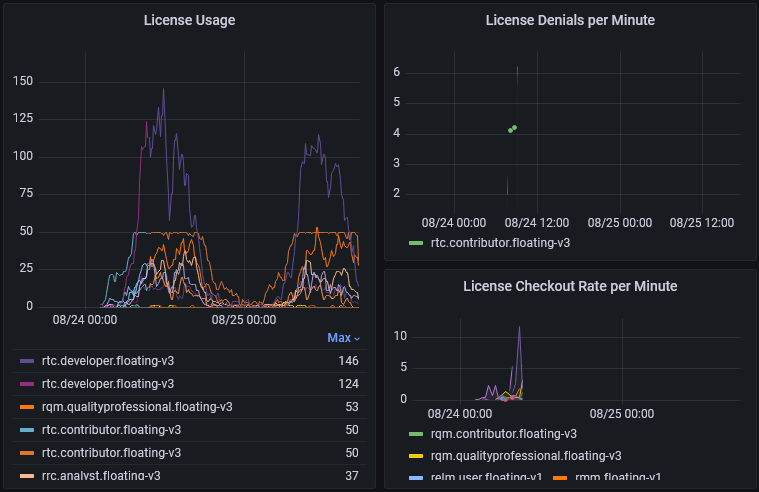Screen dimensions: 759x492
Task: Toggle rrc.analyst.floating-v3 series in usage legend
Action: (101, 476)
